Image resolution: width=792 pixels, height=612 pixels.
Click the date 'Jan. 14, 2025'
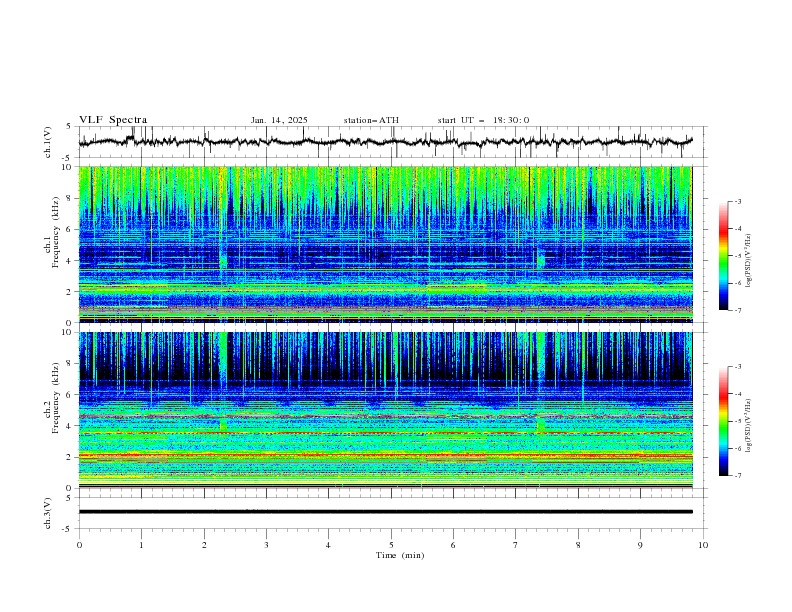[279, 120]
